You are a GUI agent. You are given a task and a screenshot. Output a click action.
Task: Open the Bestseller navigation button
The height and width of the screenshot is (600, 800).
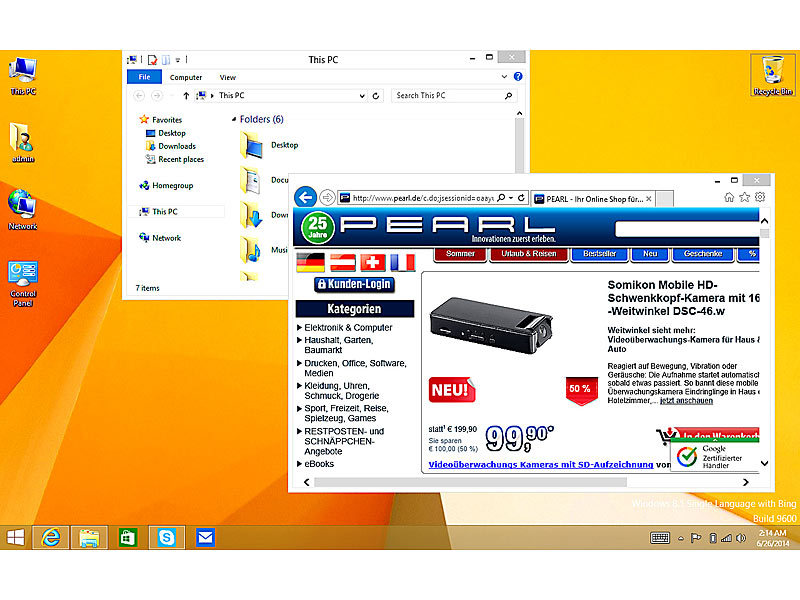click(x=600, y=255)
